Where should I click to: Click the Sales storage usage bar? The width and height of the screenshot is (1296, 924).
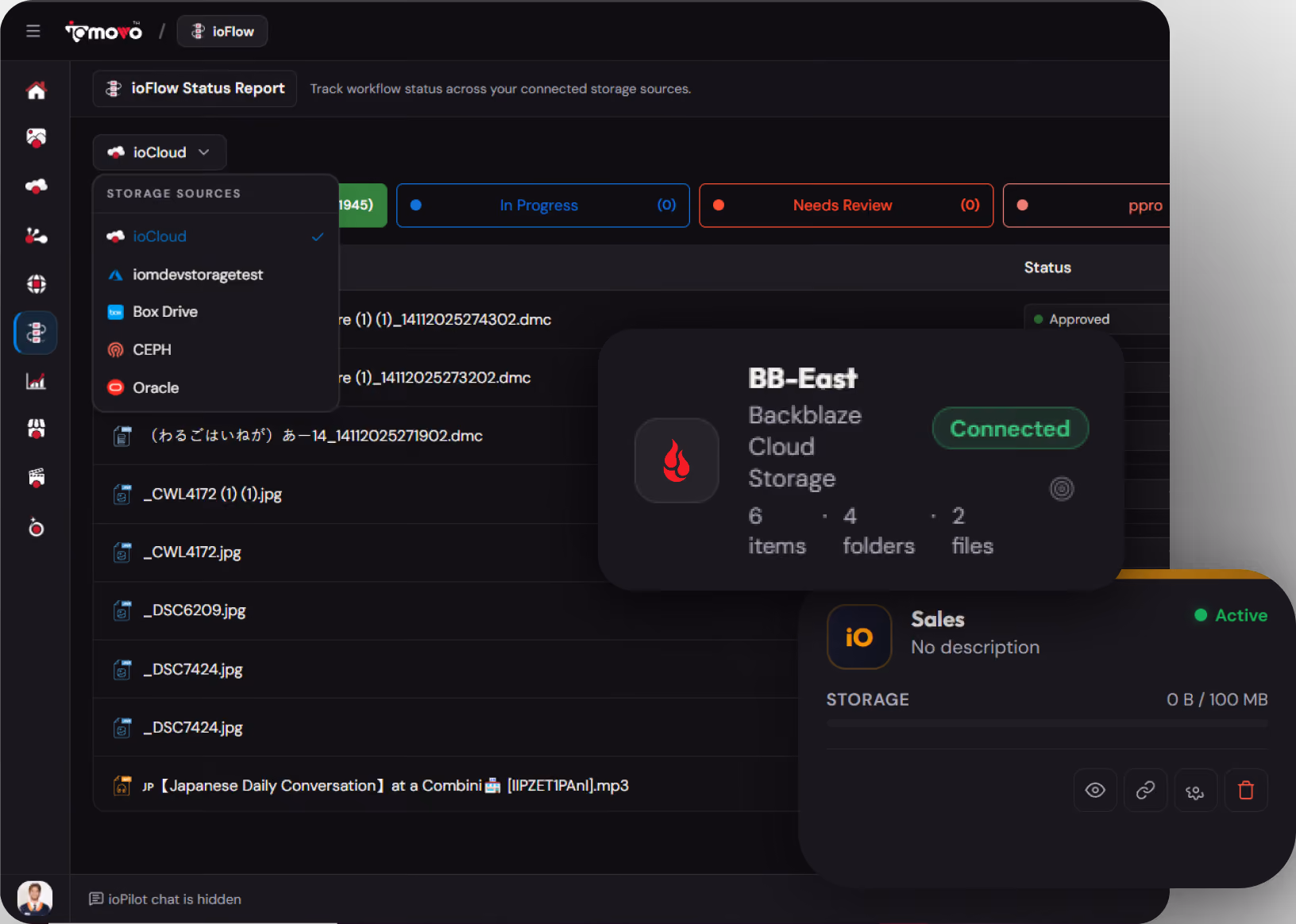[1047, 723]
